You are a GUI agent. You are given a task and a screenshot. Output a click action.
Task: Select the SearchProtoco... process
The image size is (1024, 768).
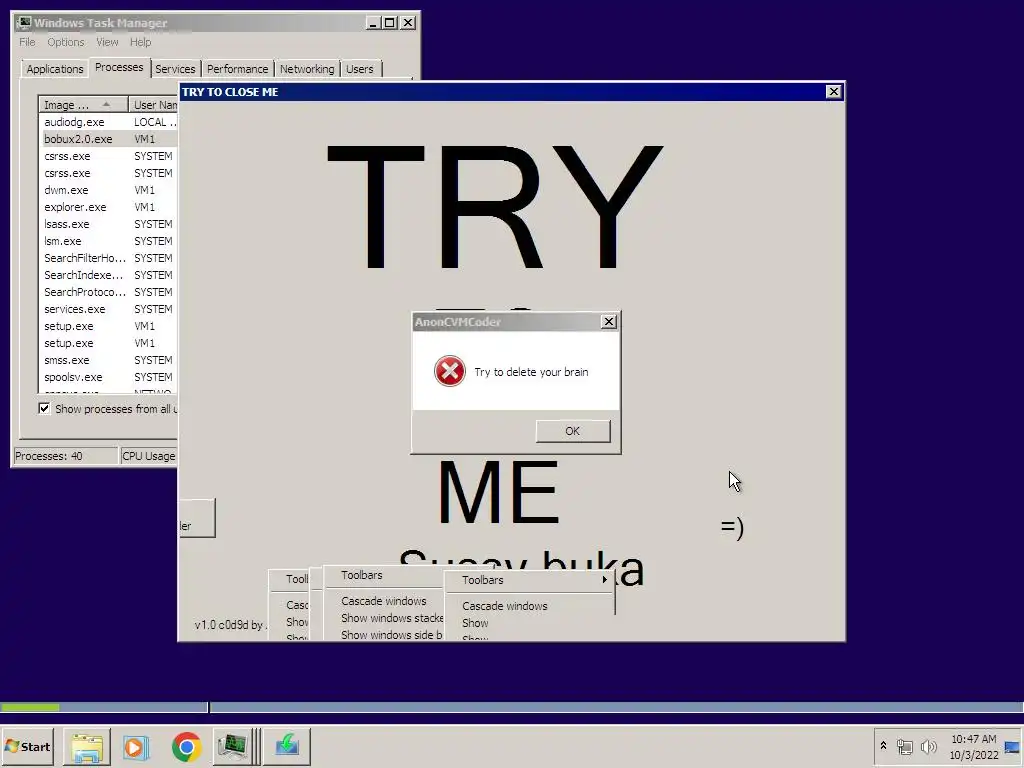click(x=108, y=292)
